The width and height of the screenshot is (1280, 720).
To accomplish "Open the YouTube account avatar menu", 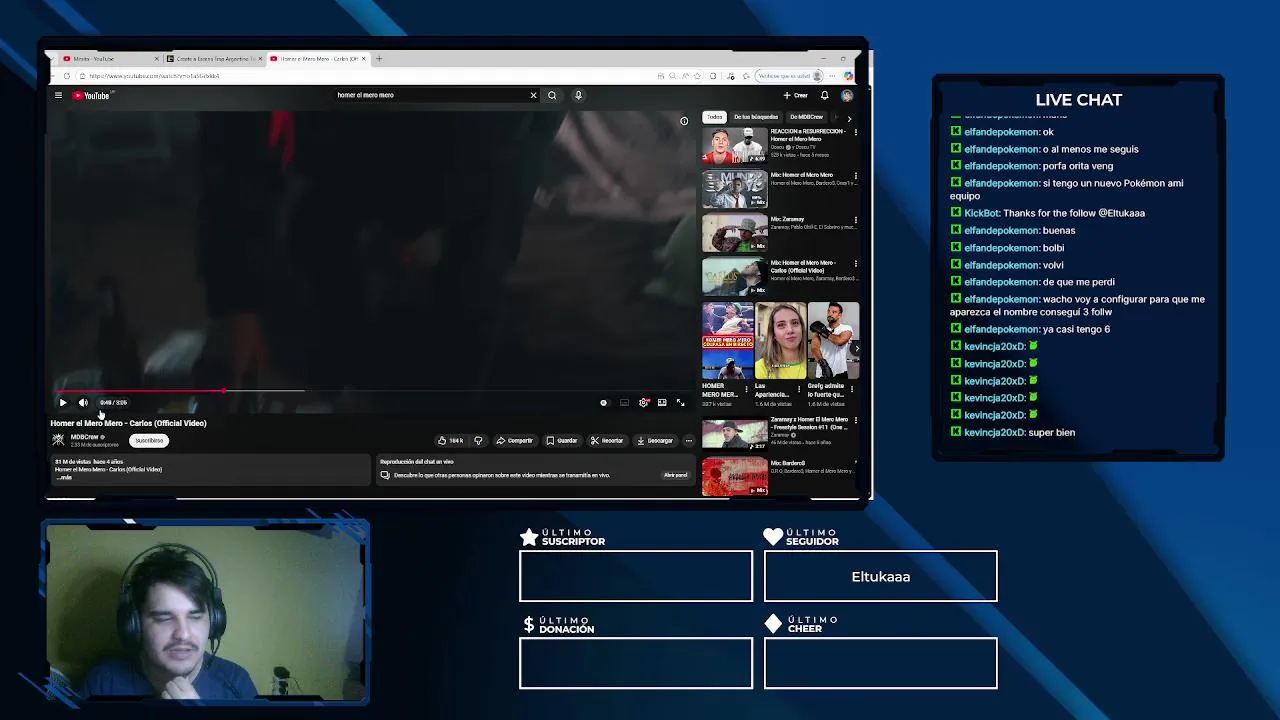I will tap(847, 95).
